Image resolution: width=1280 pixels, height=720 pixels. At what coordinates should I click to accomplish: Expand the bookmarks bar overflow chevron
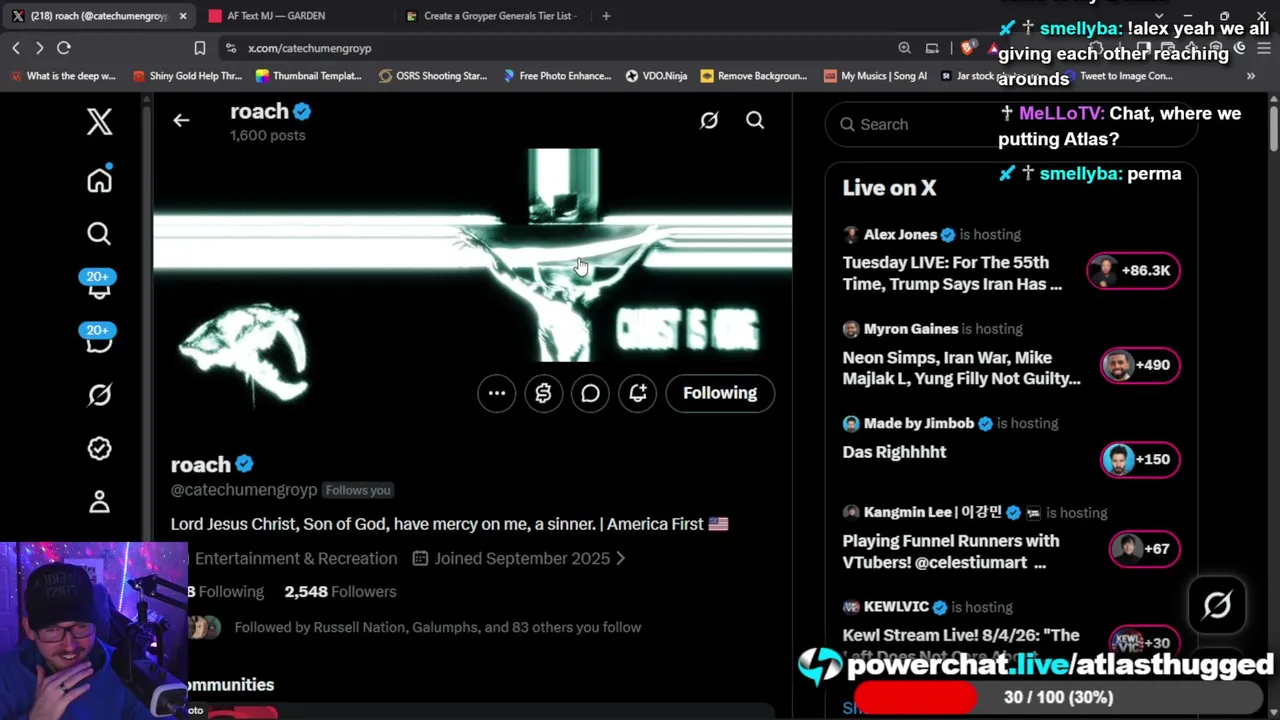1250,76
